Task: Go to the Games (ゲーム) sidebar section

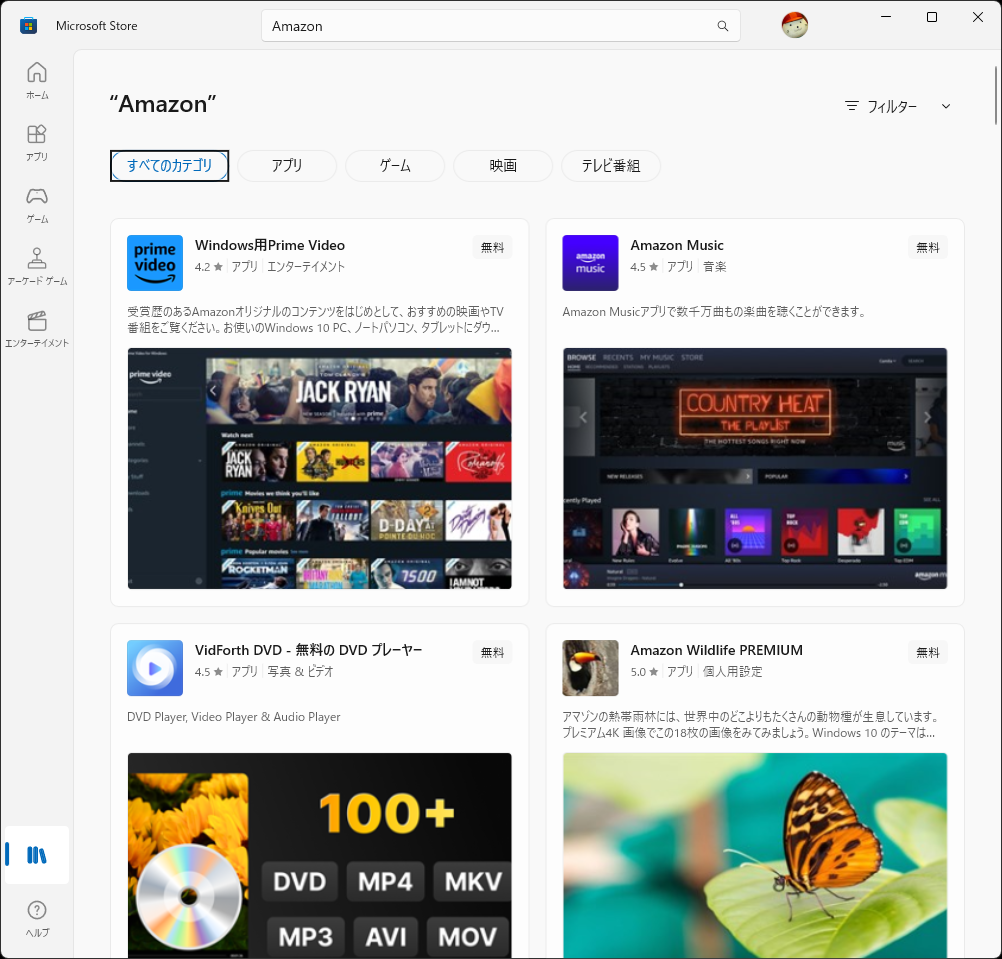Action: [x=37, y=204]
